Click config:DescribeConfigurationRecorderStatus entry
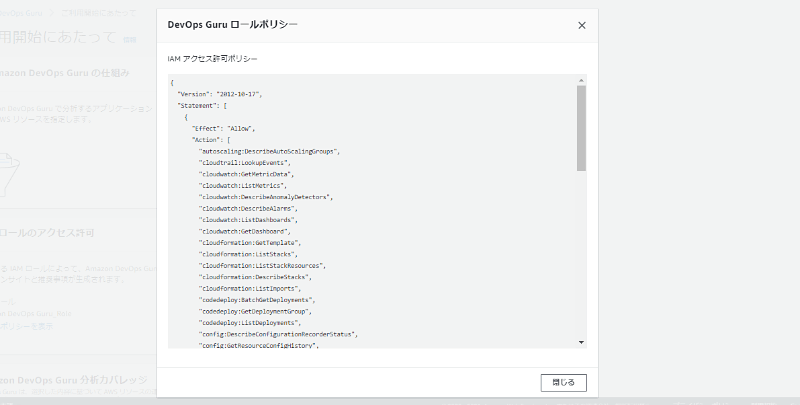 278,334
